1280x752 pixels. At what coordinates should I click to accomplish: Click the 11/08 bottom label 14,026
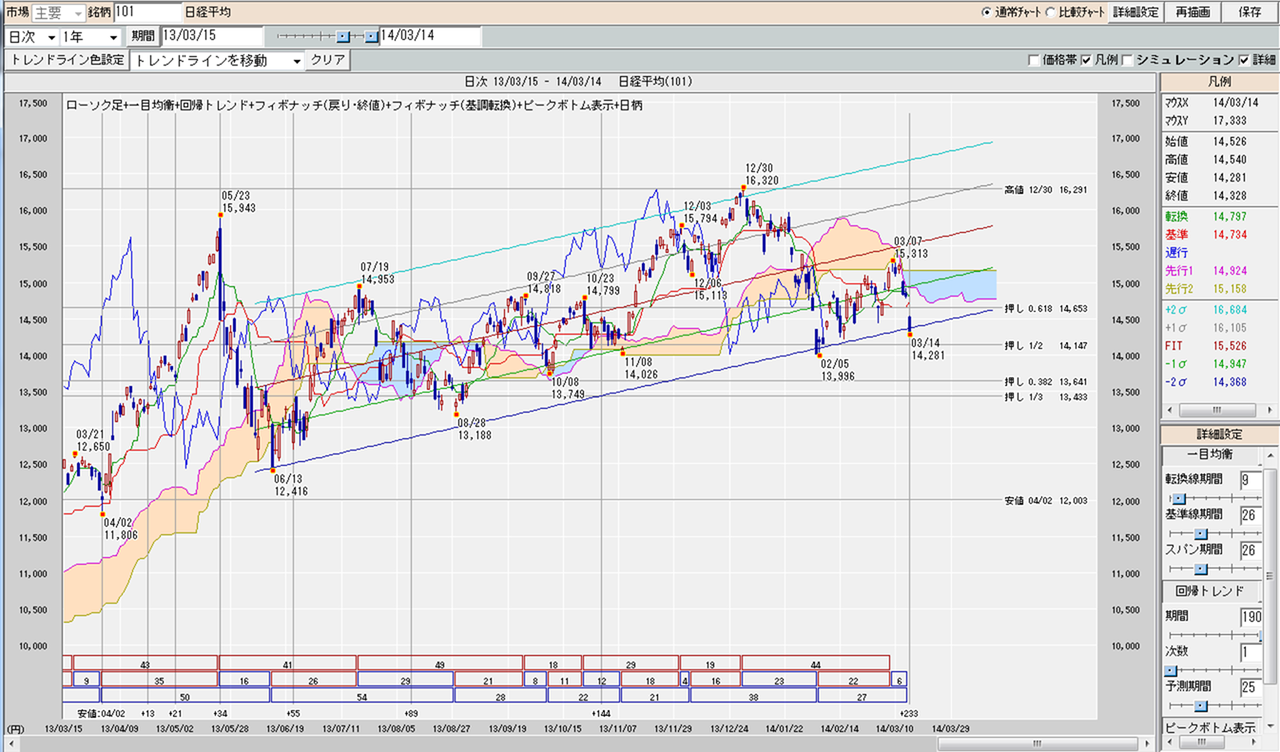(639, 374)
